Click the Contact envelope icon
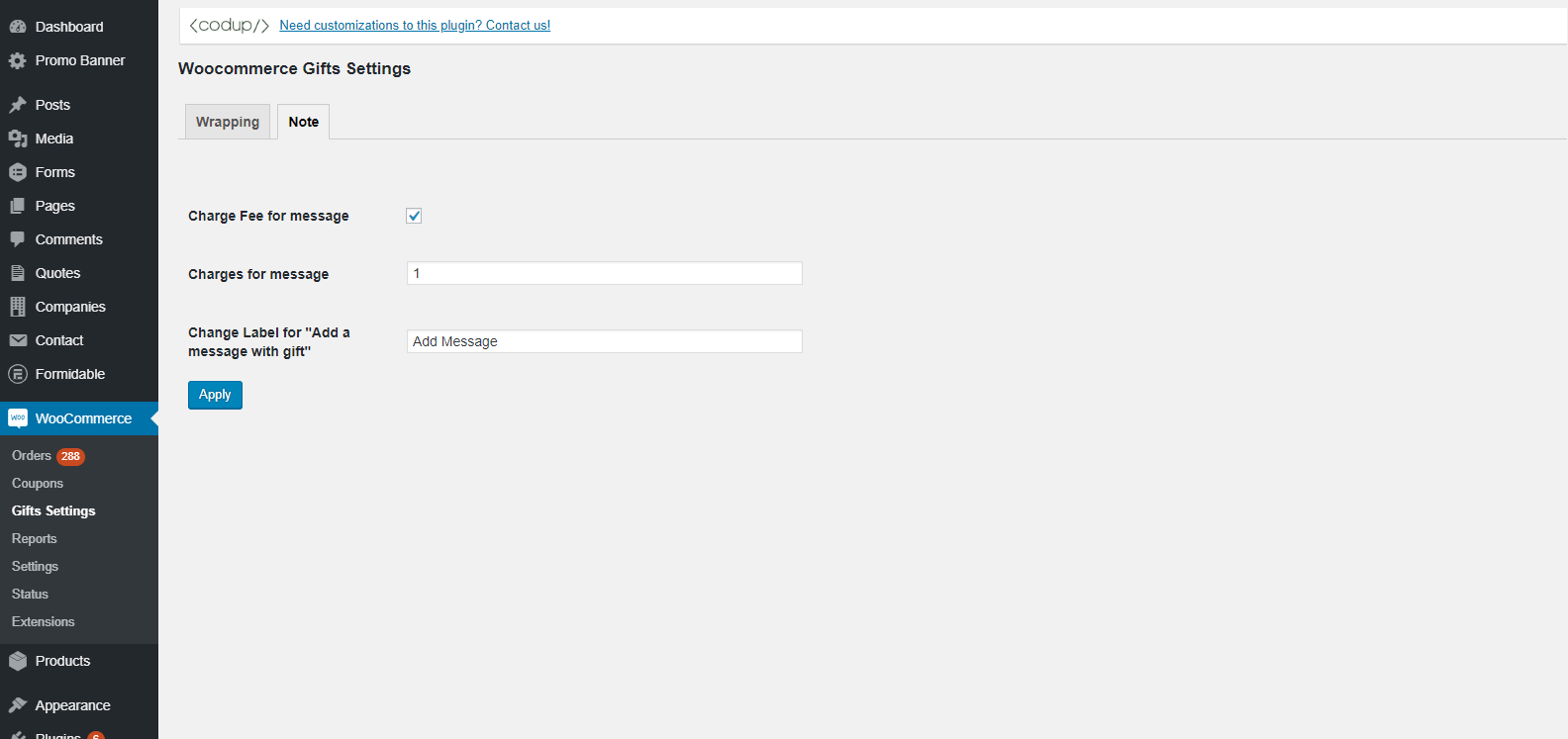Viewport: 1568px width, 739px height. tap(18, 340)
